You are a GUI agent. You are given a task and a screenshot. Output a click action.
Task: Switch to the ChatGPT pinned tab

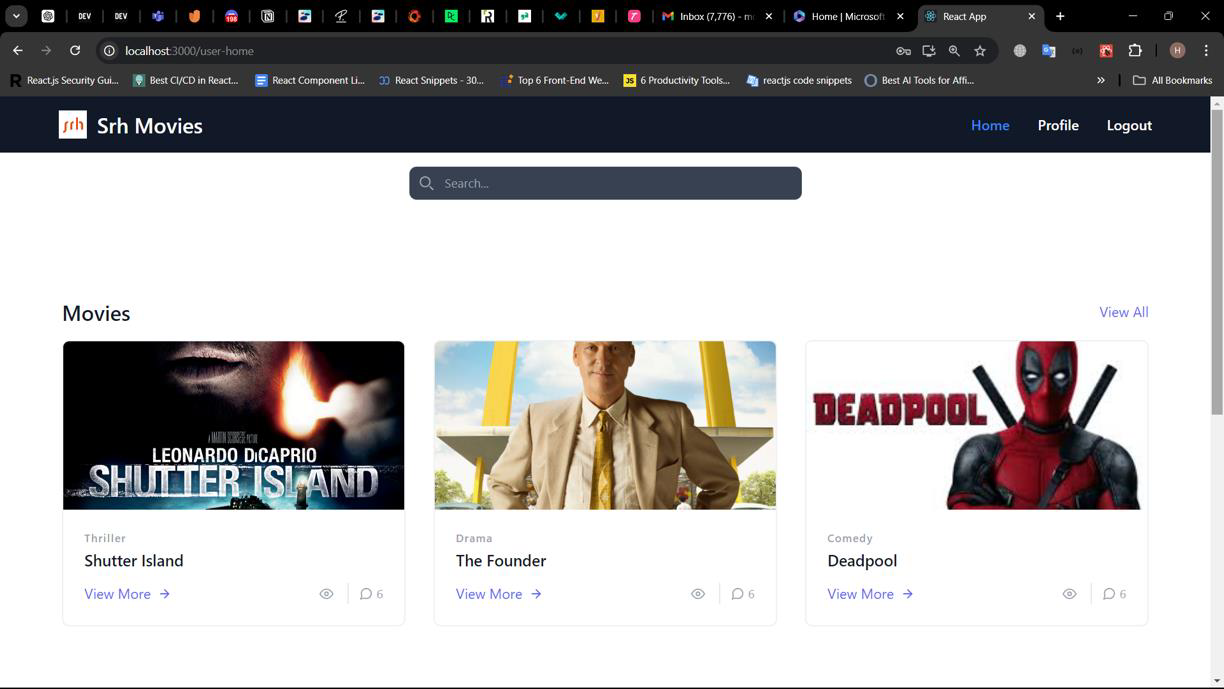click(48, 16)
